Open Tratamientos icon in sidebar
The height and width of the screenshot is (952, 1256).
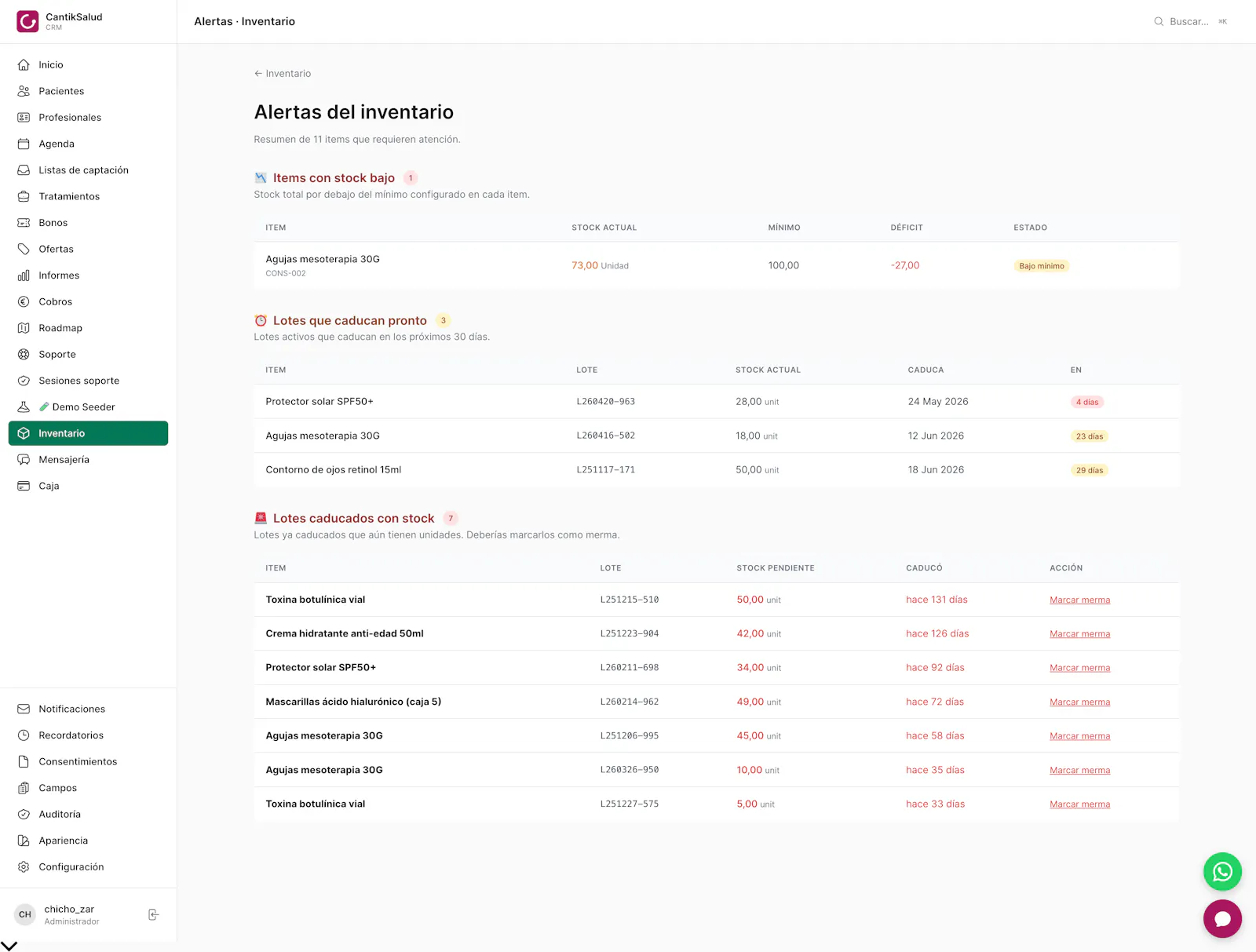pos(24,196)
